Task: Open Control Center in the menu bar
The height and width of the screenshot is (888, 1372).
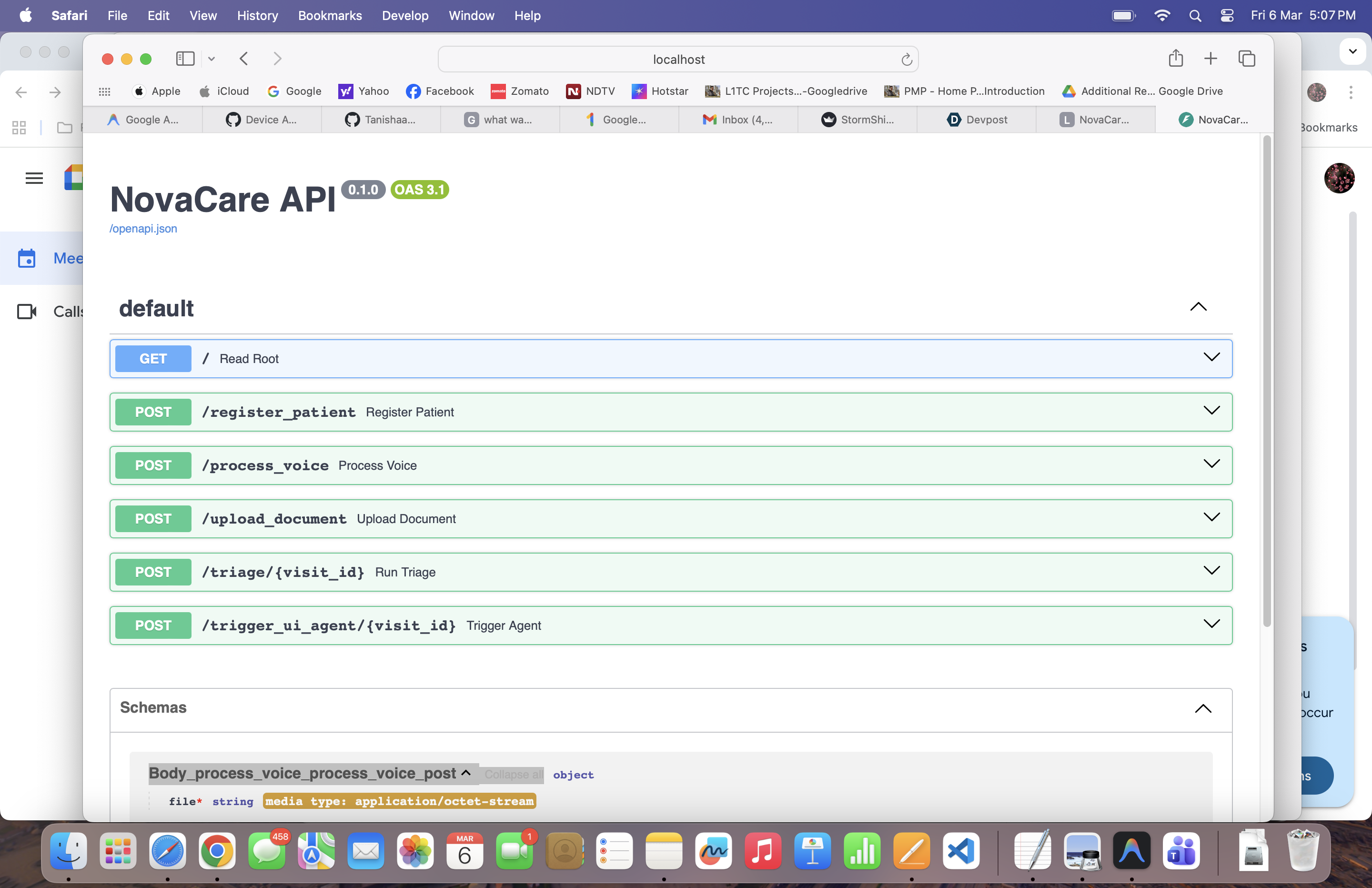Action: tap(1227, 16)
